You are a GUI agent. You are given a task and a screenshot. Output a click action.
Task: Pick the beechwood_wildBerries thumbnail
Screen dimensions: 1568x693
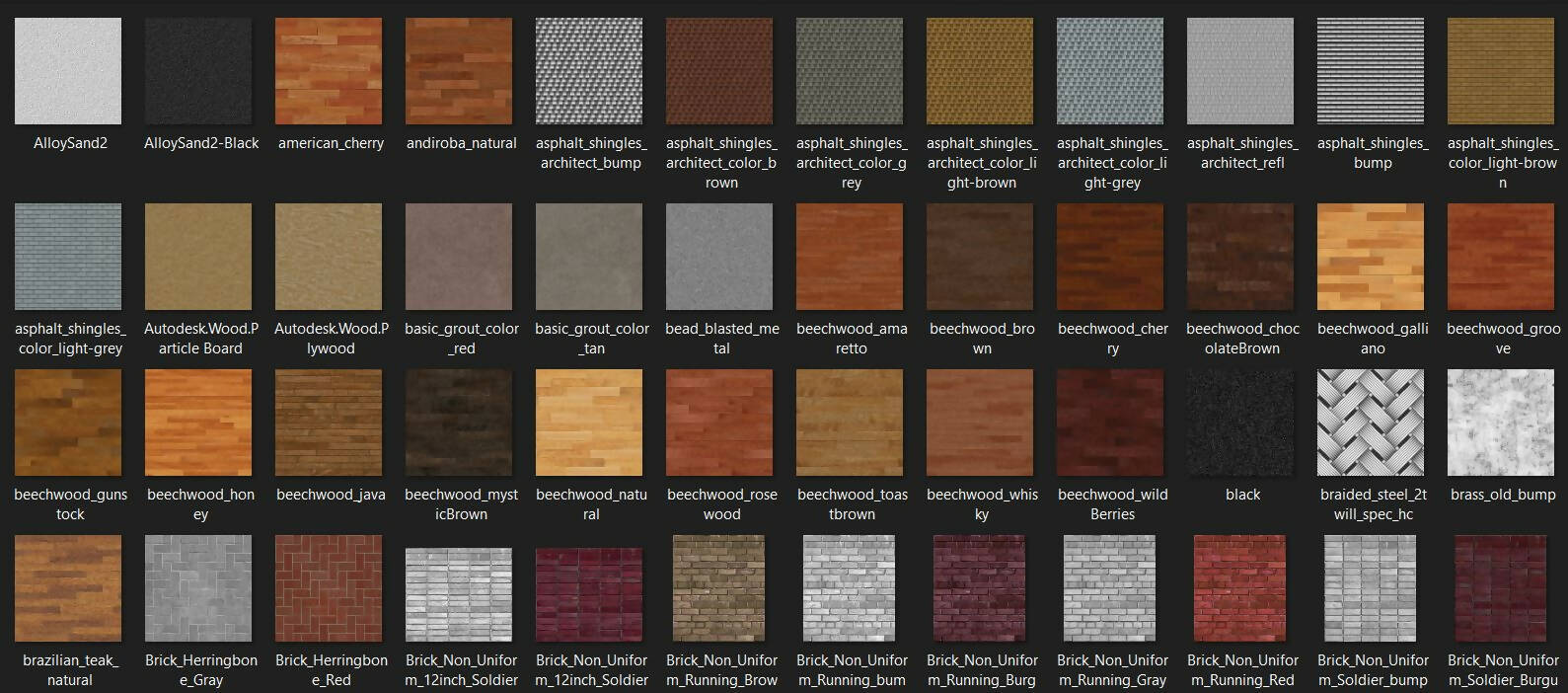pyautogui.click(x=1110, y=423)
